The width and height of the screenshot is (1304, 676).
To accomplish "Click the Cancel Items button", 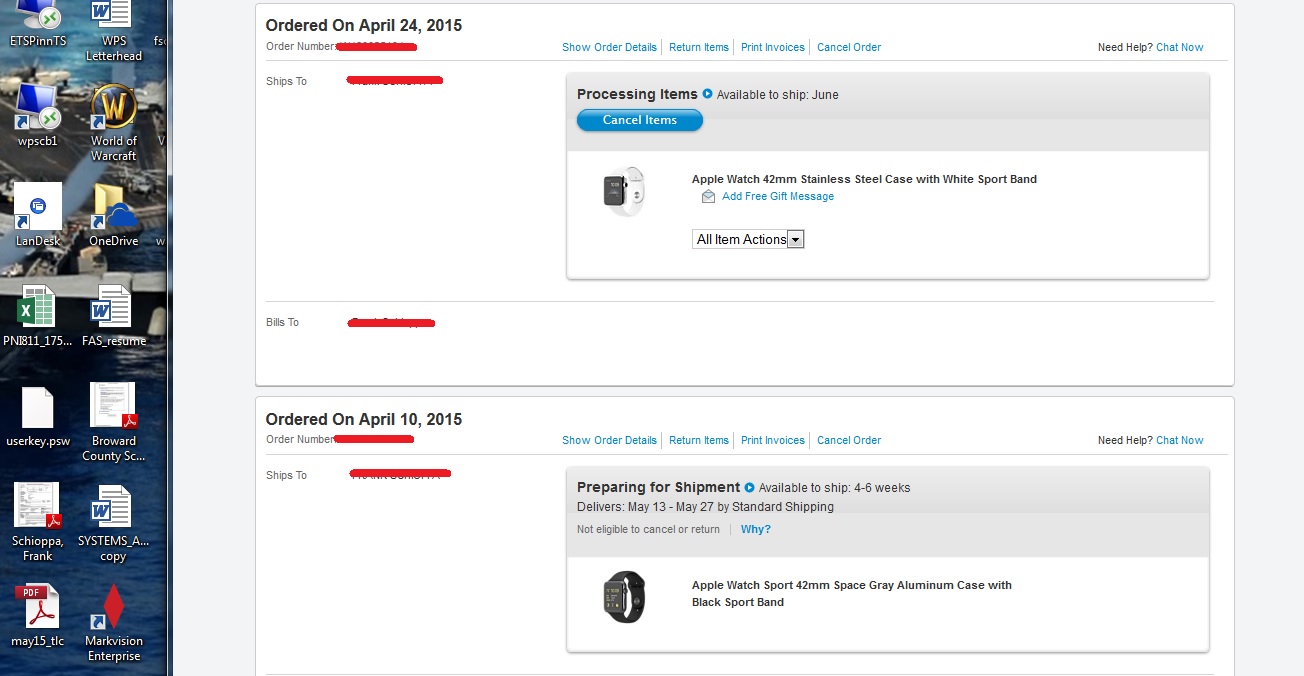I will click(x=640, y=120).
